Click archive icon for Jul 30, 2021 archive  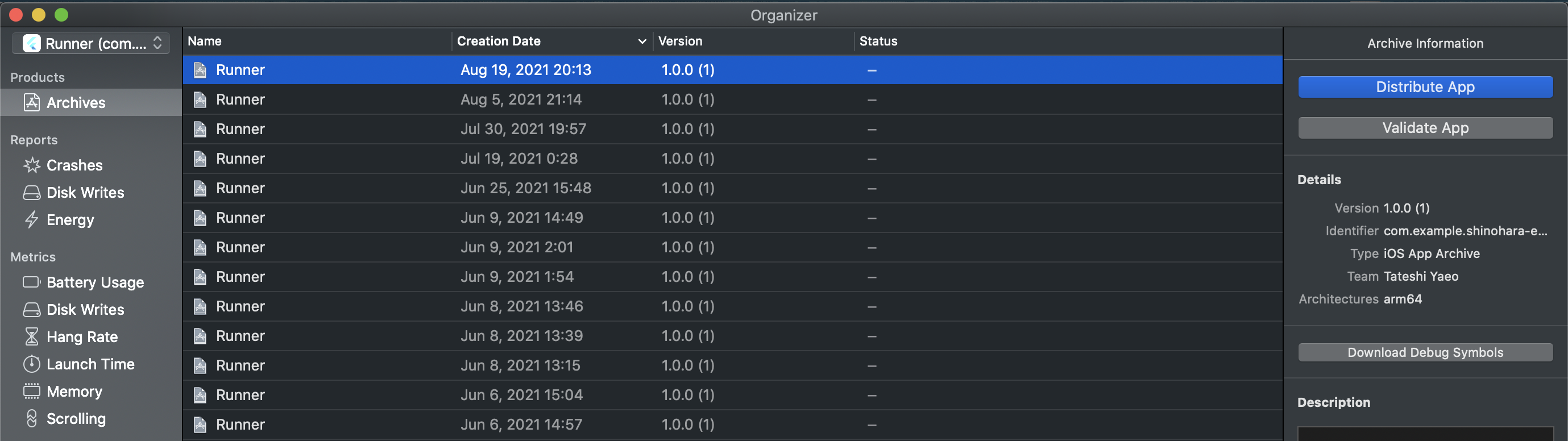click(200, 129)
